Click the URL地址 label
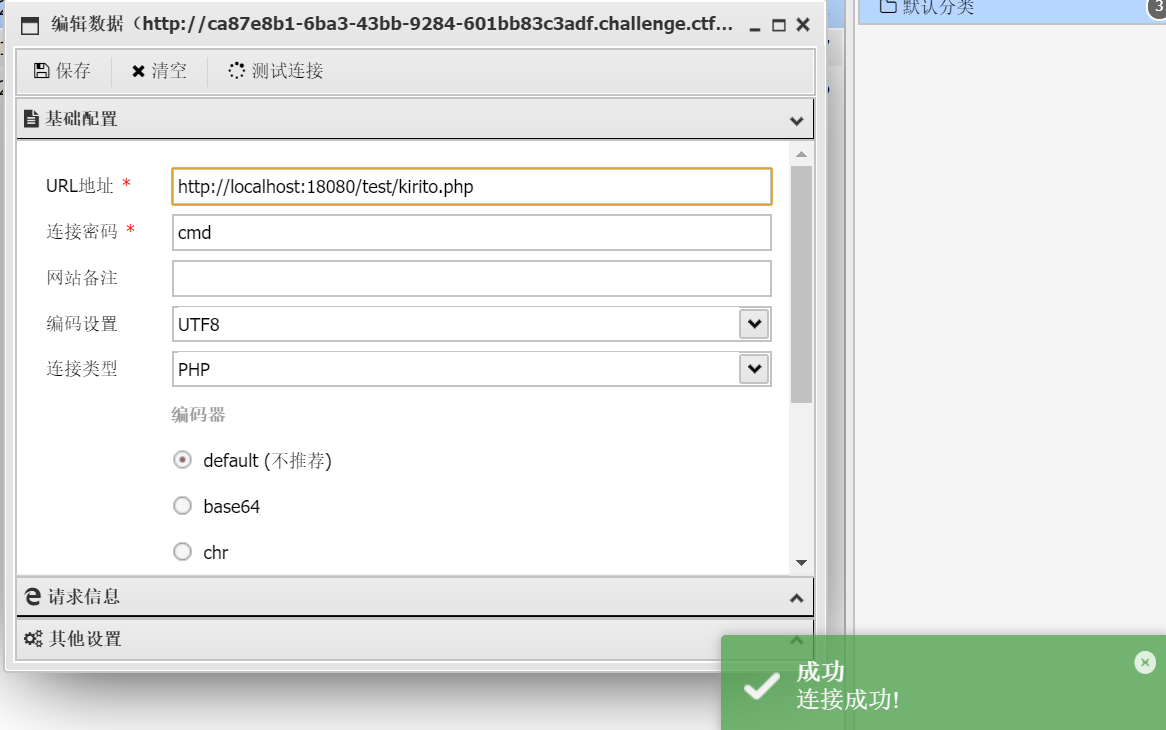This screenshot has width=1166, height=730. [80, 186]
